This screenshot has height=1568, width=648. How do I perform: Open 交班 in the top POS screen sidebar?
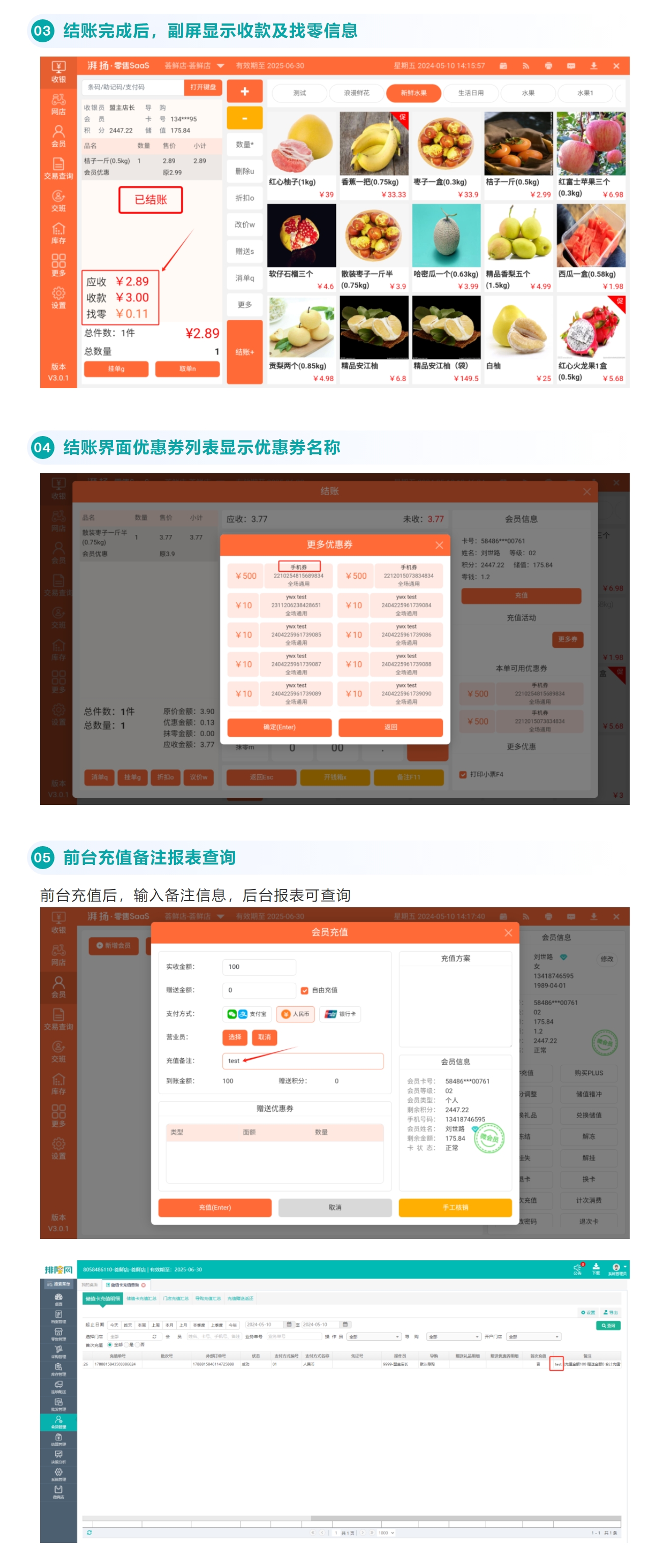coord(59,200)
